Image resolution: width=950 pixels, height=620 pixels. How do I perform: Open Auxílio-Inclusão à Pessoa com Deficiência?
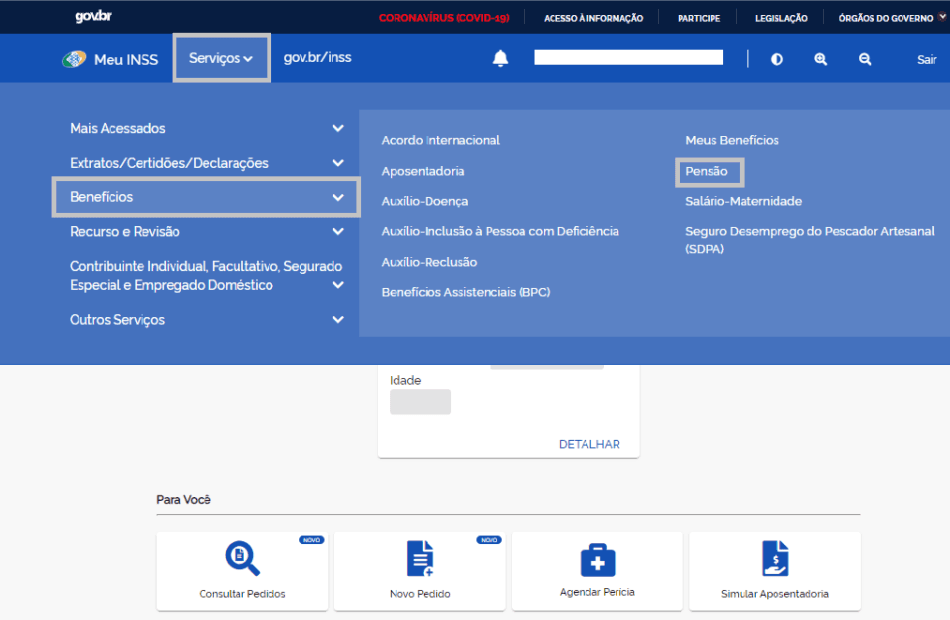tap(500, 232)
